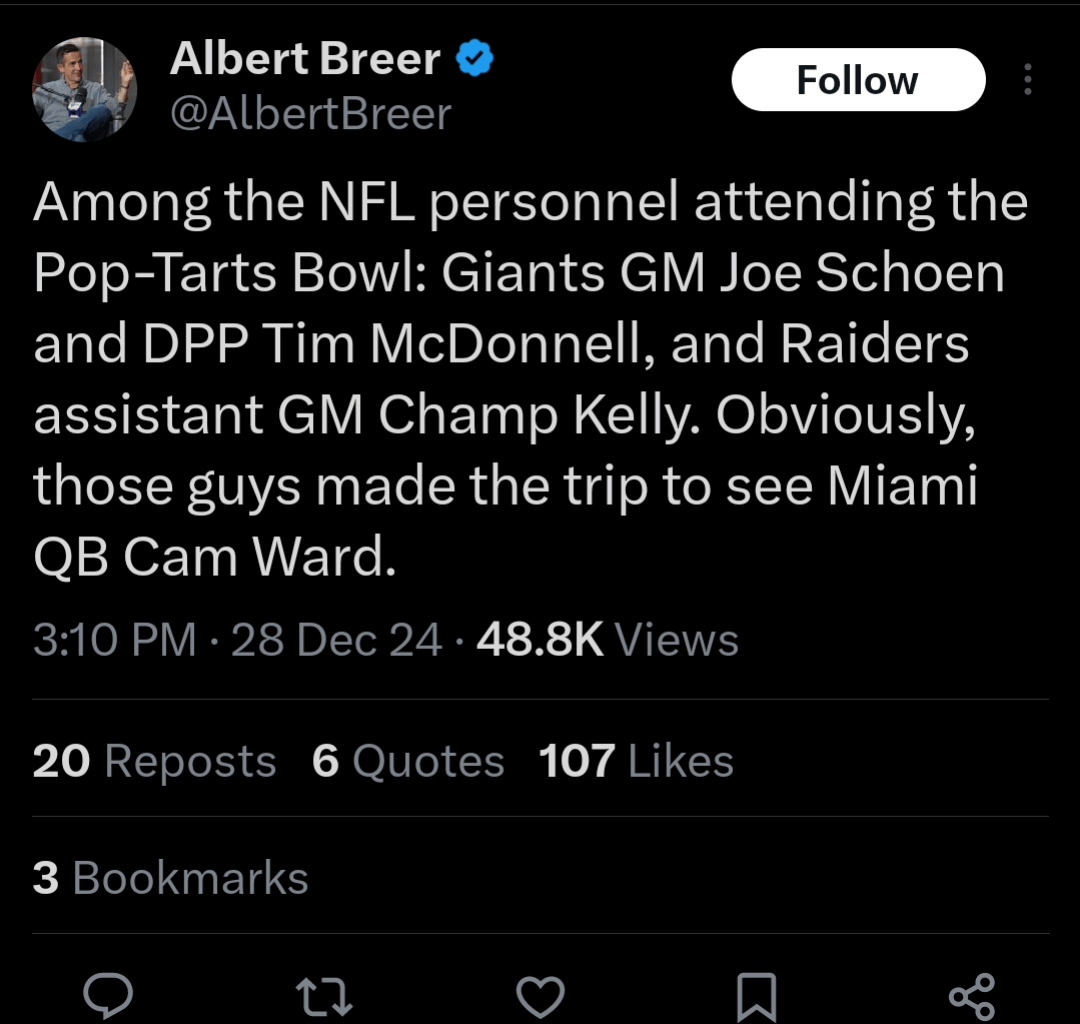Click the Albert Breer display name
The image size is (1080, 1024).
tap(305, 60)
